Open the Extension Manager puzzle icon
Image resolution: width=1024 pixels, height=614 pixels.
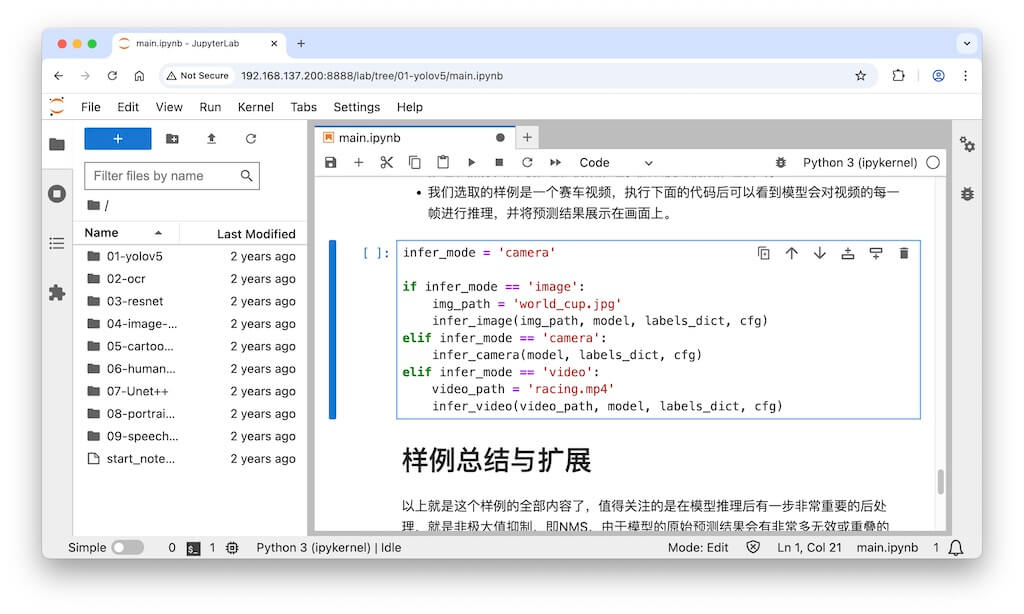point(57,292)
